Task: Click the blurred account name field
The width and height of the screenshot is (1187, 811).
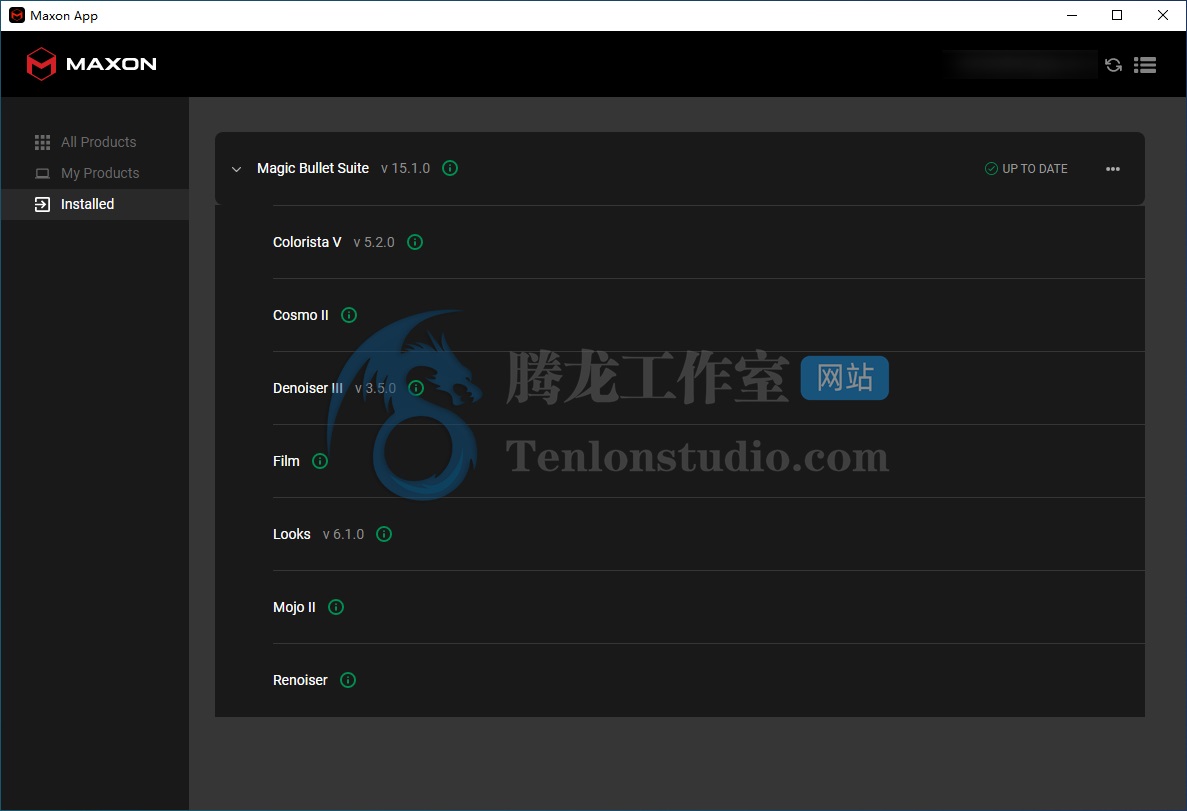Action: pyautogui.click(x=1020, y=64)
